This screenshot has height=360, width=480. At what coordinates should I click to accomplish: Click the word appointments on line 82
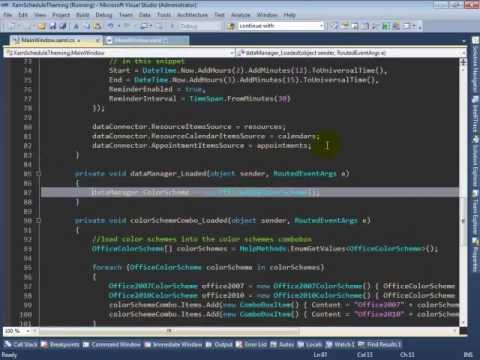[x=282, y=146]
